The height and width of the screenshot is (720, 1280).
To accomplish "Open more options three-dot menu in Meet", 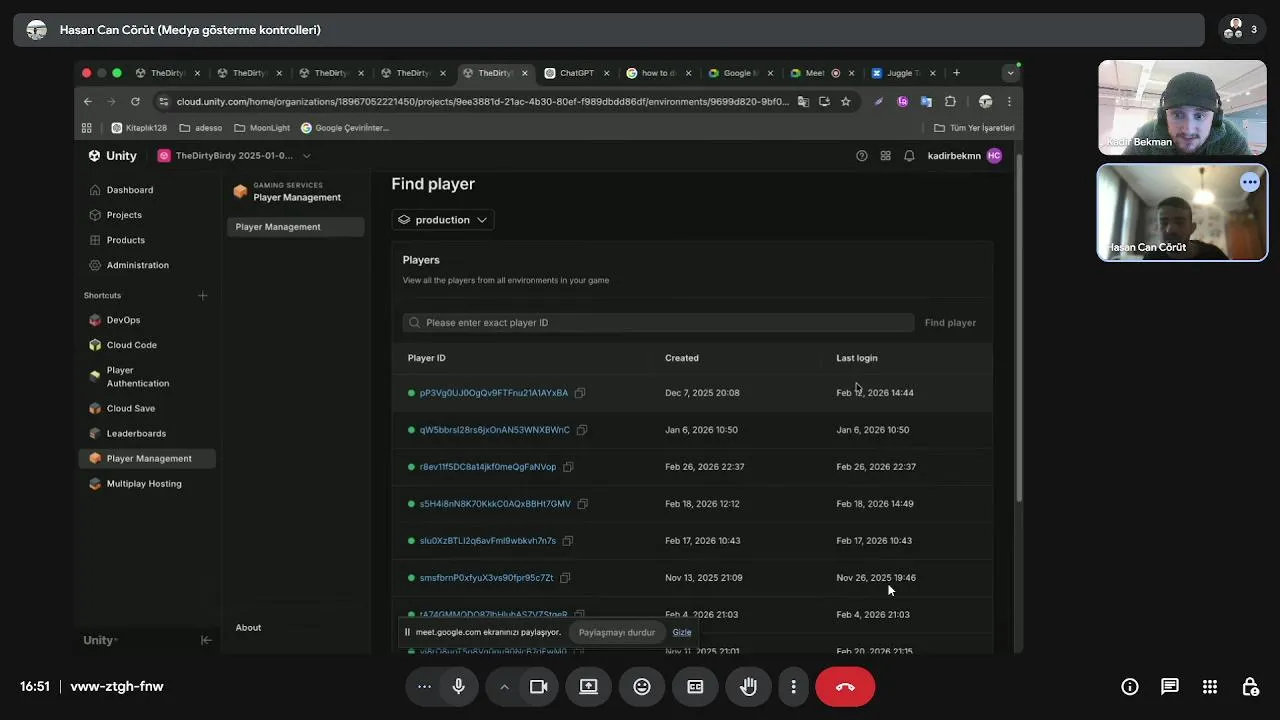I will pos(793,686).
